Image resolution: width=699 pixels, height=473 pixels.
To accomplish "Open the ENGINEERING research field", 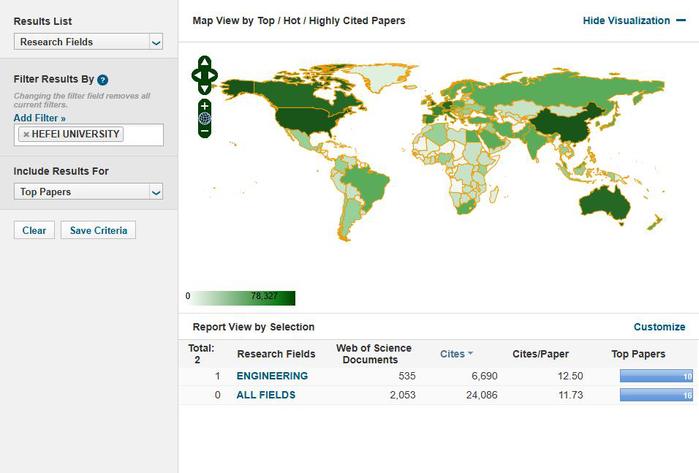I will [x=272, y=376].
